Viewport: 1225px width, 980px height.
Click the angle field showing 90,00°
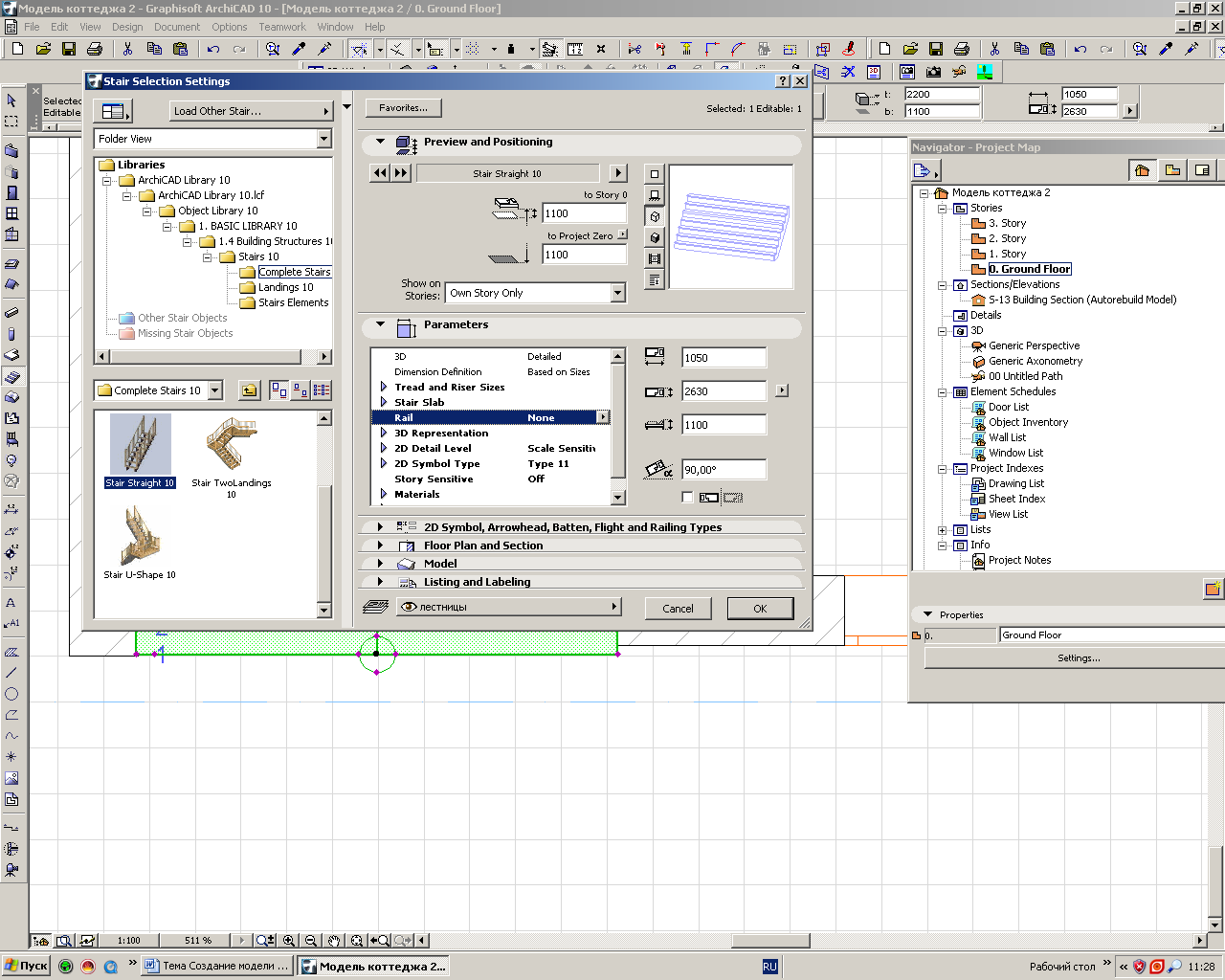coord(724,470)
